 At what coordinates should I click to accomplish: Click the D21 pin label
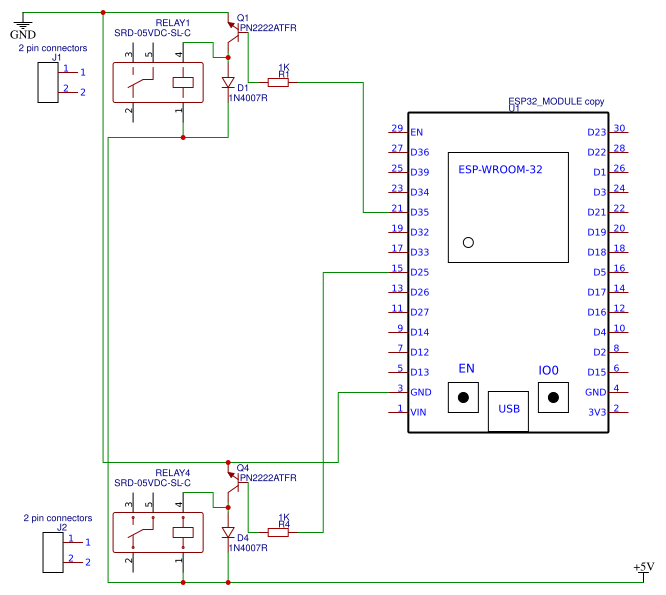pos(597,212)
